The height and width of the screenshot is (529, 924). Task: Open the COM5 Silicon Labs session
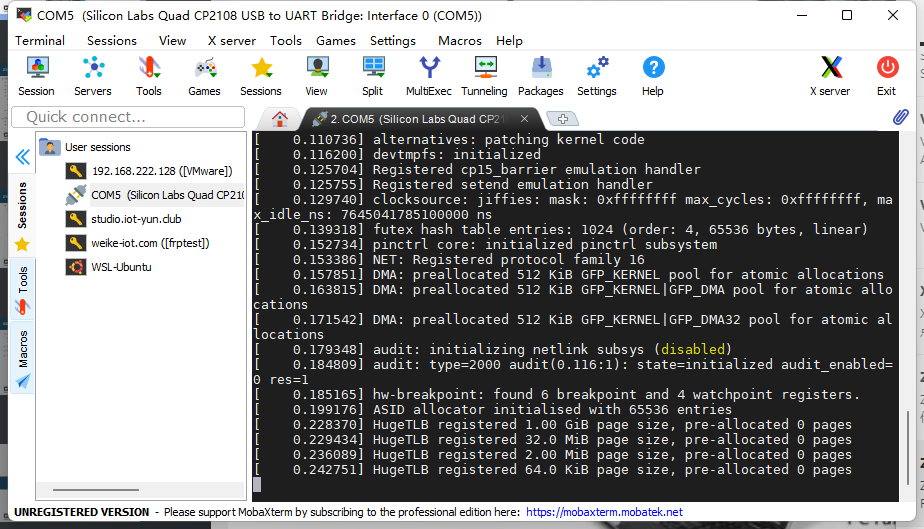(x=154, y=195)
